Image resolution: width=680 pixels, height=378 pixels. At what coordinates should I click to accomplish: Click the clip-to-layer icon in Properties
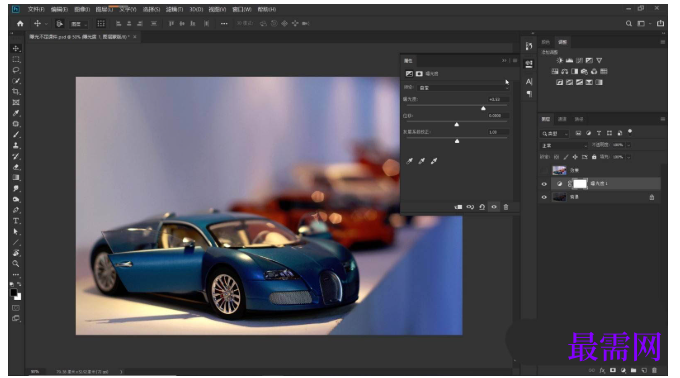458,207
